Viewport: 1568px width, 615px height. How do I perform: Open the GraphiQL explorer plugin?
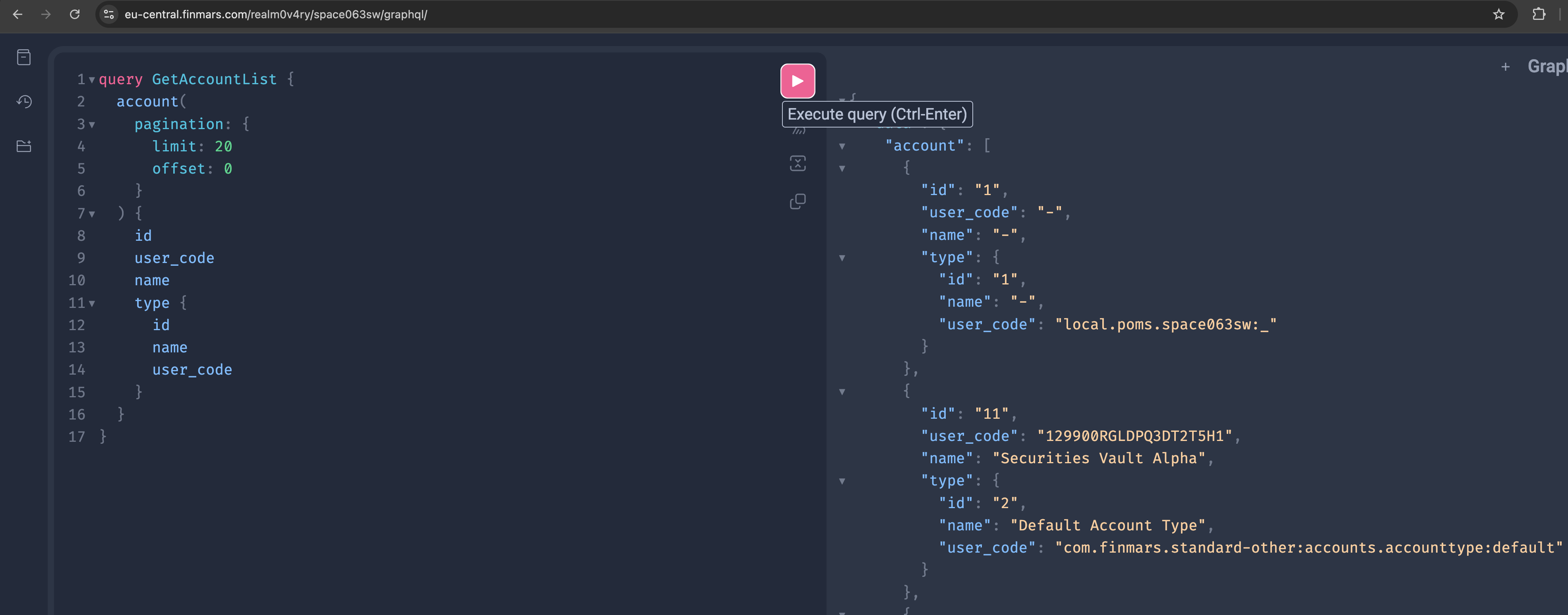pos(24,146)
